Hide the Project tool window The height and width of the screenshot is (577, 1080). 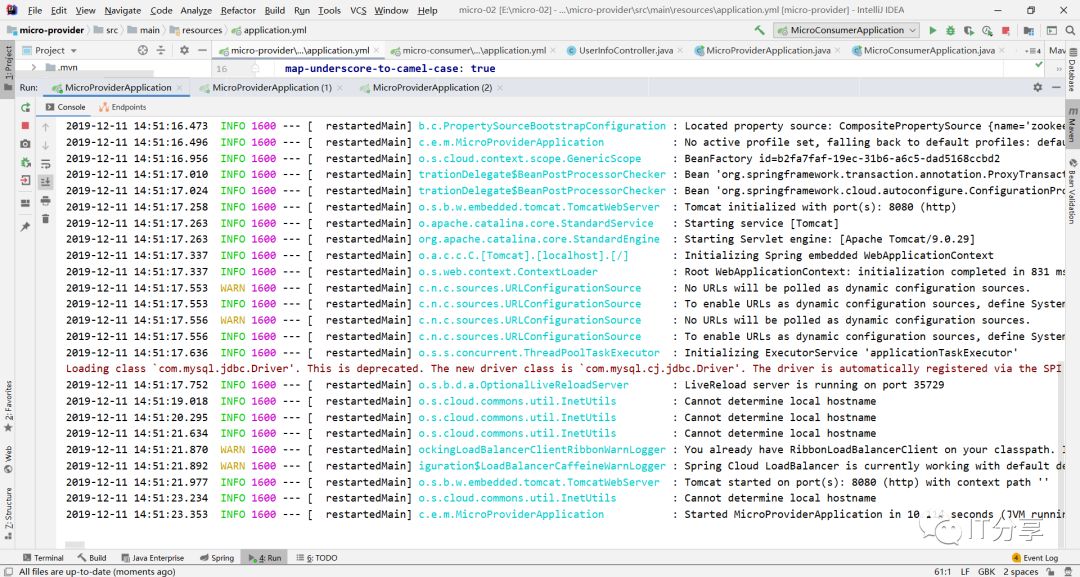pyautogui.click(x=202, y=50)
